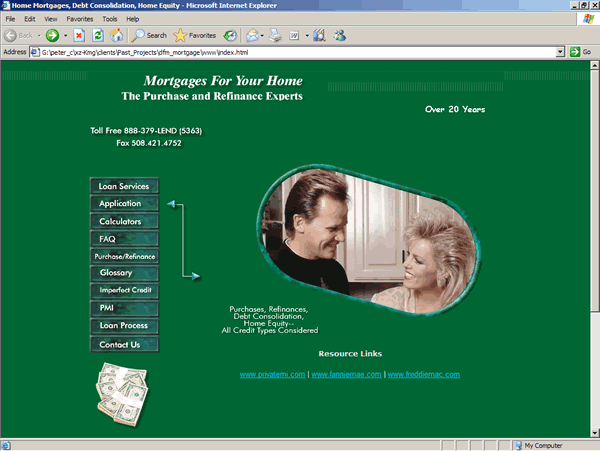Click the Fax 508.421.4752 text

tap(149, 143)
